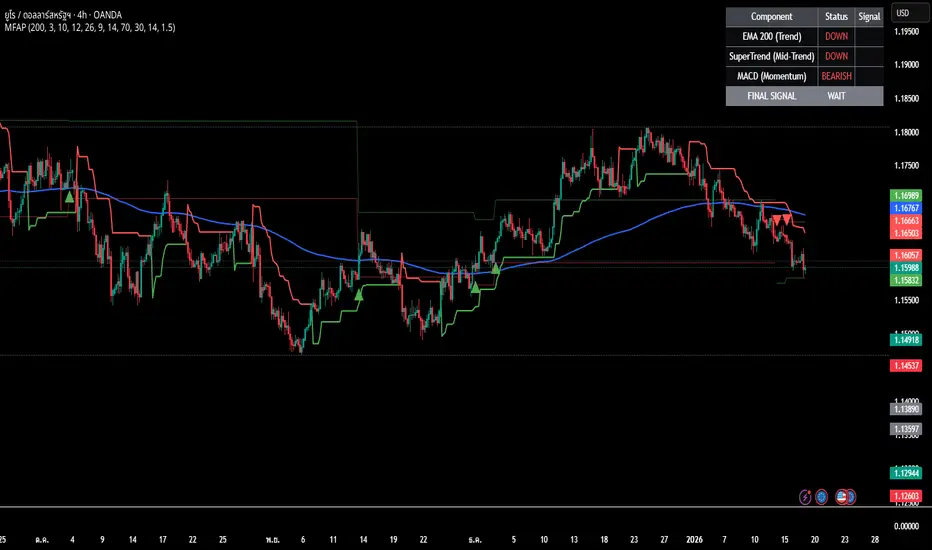The width and height of the screenshot is (932, 550).
Task: Click the 0.00000 value on the price scale
Action: point(906,526)
